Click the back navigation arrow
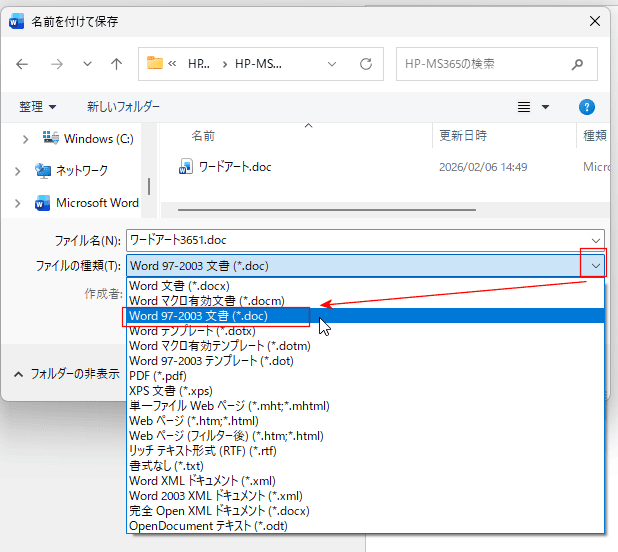Screen dimensions: 618x552 pyautogui.click(x=23, y=64)
